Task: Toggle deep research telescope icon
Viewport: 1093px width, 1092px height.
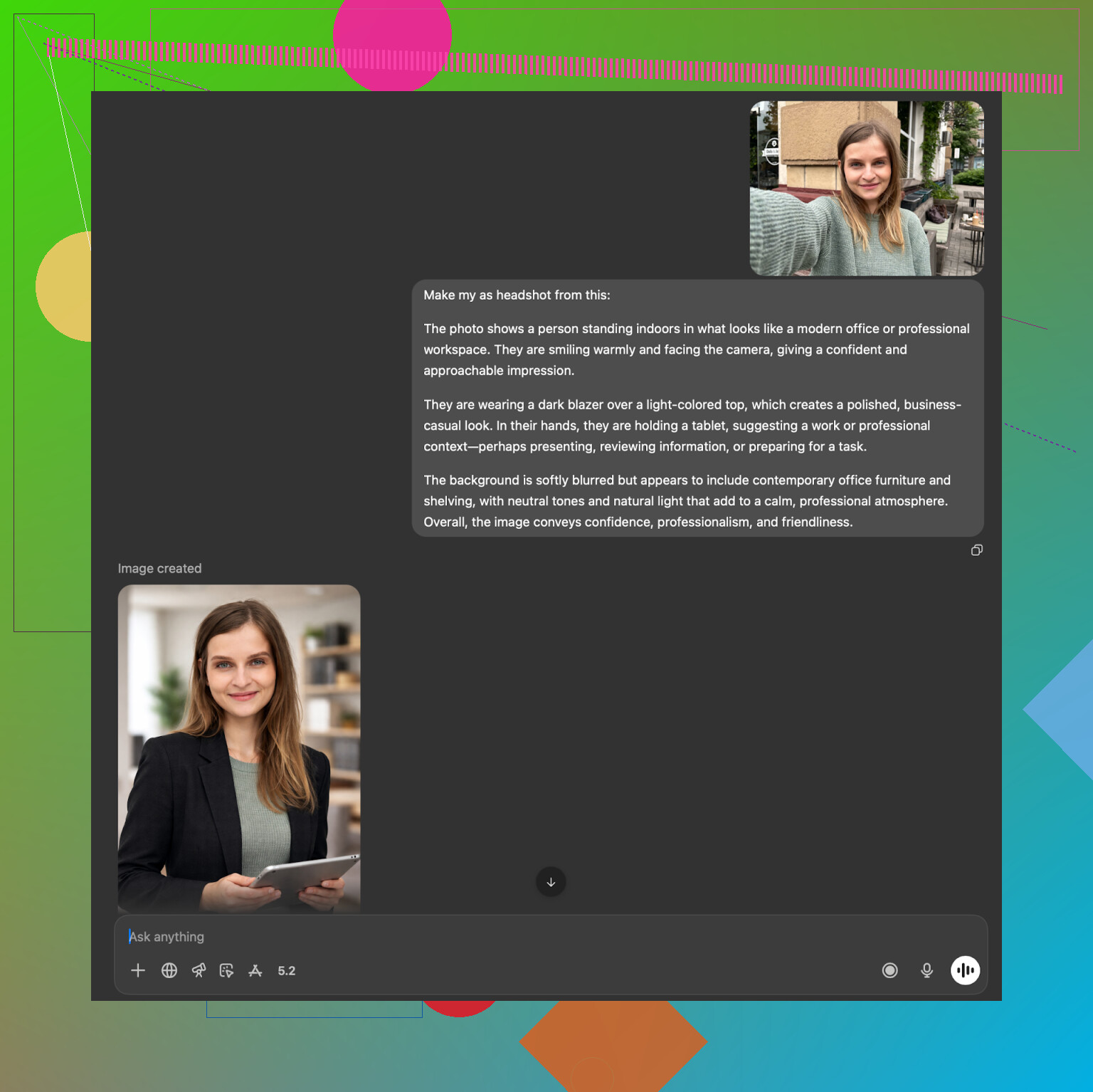Action: click(199, 970)
